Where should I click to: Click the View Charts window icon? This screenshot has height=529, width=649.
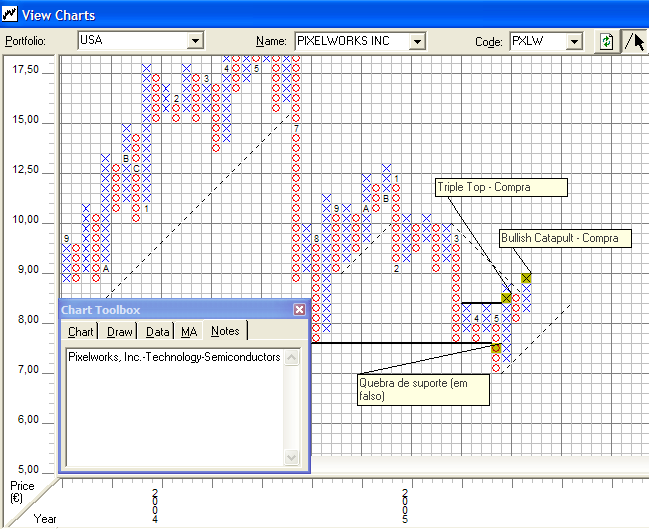pyautogui.click(x=10, y=14)
